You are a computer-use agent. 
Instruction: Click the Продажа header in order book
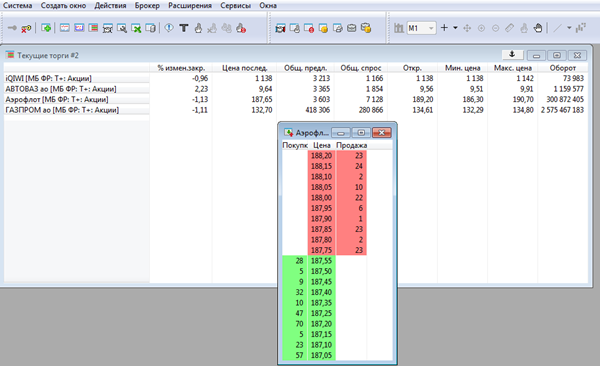coord(351,145)
